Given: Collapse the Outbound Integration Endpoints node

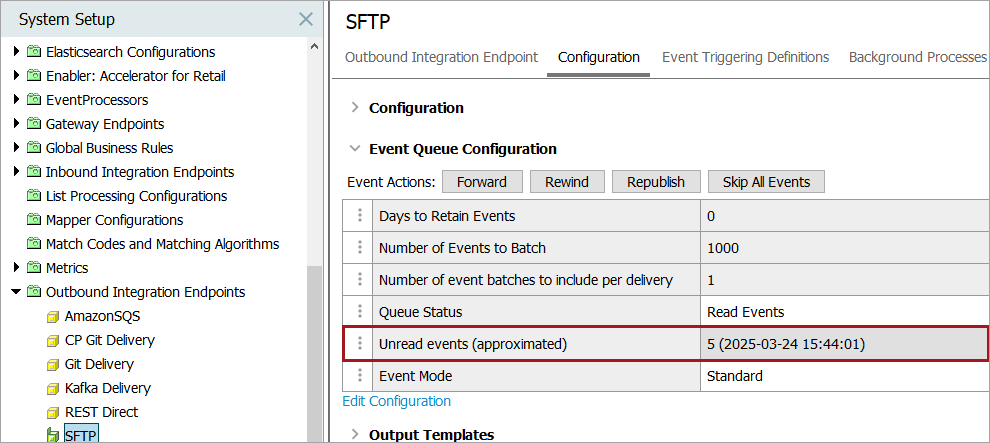Looking at the screenshot, I should [16, 292].
